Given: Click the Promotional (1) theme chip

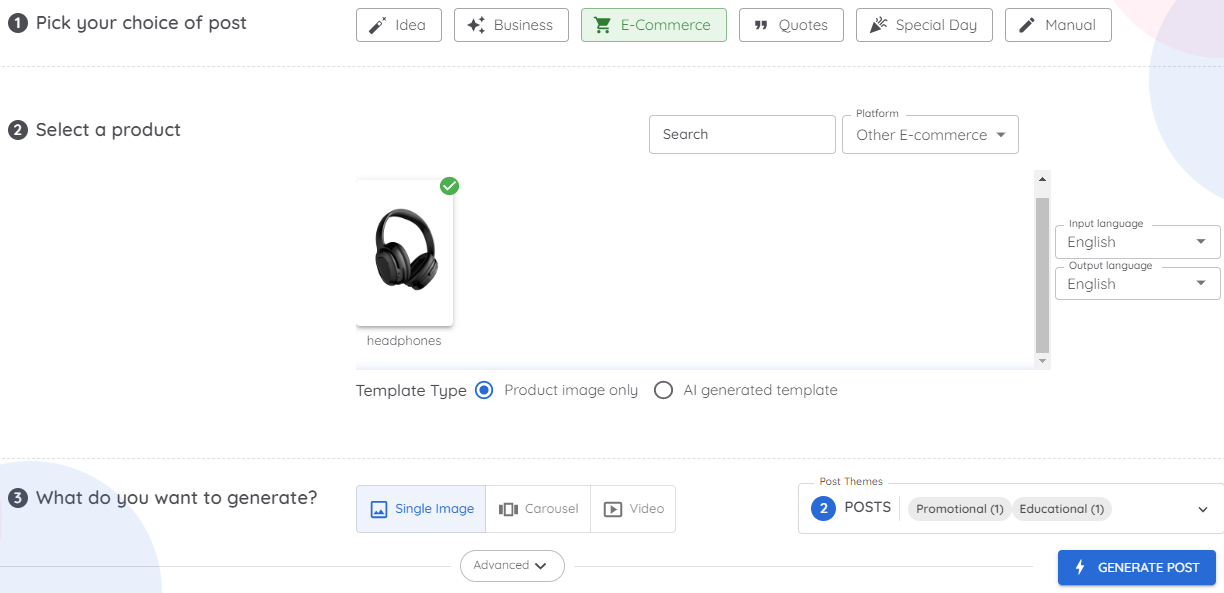Looking at the screenshot, I should pos(958,509).
